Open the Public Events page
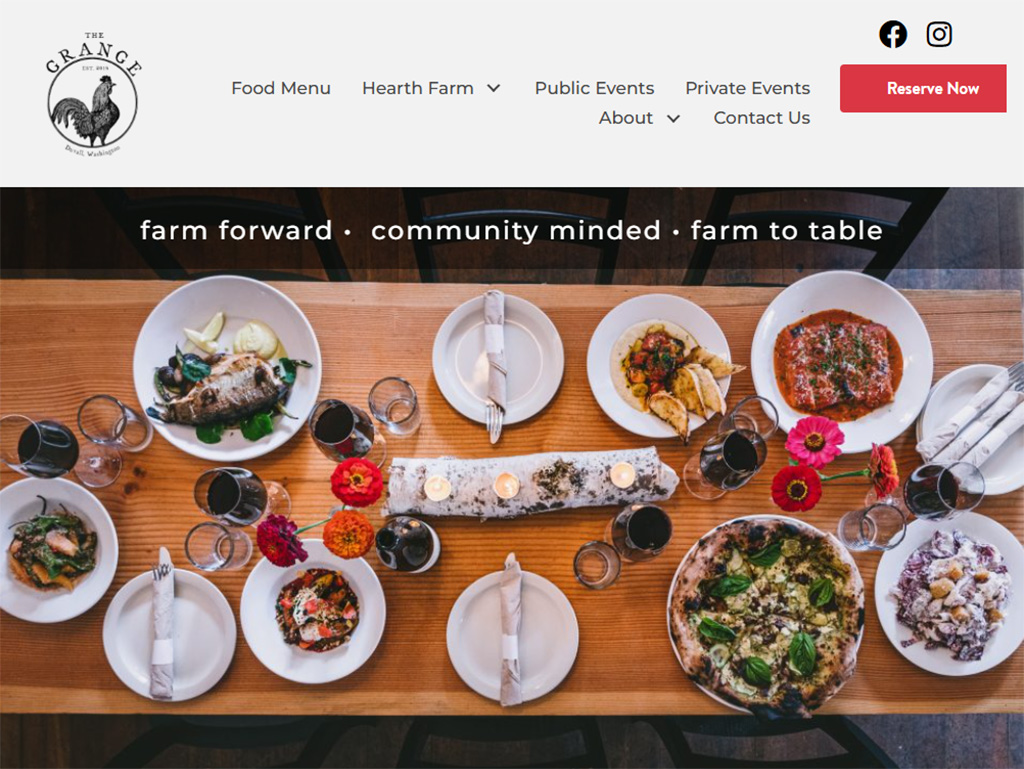The width and height of the screenshot is (1024, 769). (x=594, y=88)
